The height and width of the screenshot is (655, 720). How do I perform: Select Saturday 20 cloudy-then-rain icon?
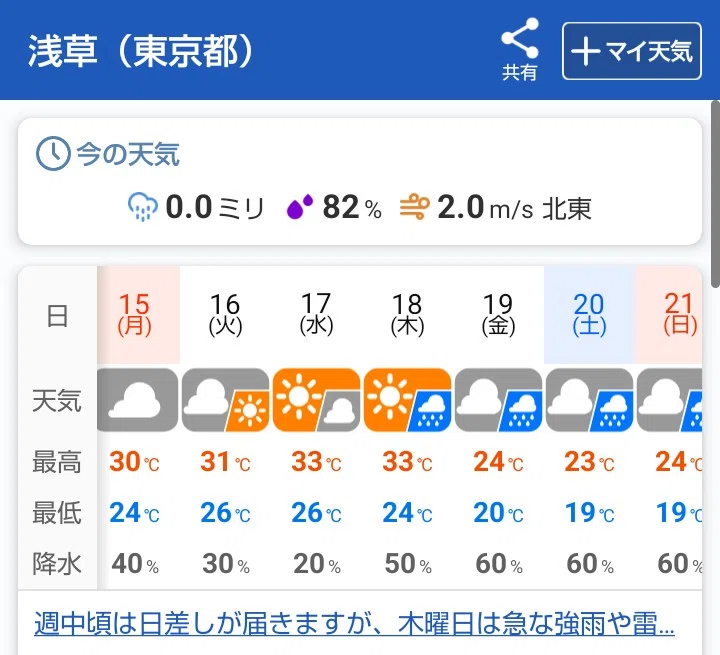coord(590,400)
